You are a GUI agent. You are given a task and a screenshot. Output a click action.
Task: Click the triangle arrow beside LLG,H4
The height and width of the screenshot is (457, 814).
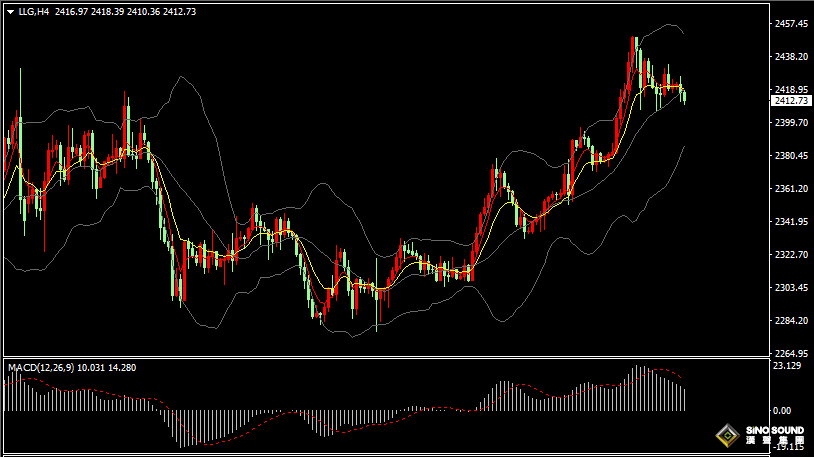coord(10,12)
